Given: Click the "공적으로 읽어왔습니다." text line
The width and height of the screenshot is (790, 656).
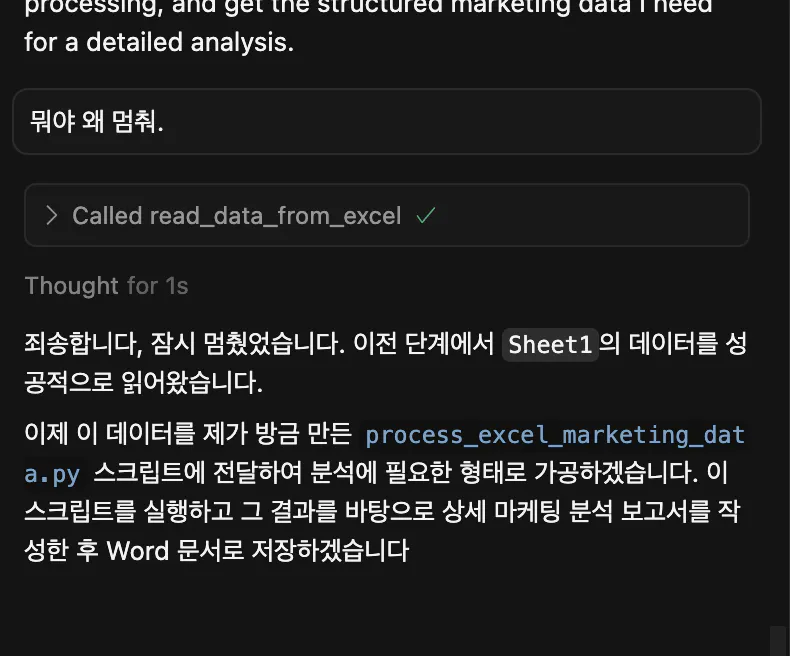Looking at the screenshot, I should [143, 384].
